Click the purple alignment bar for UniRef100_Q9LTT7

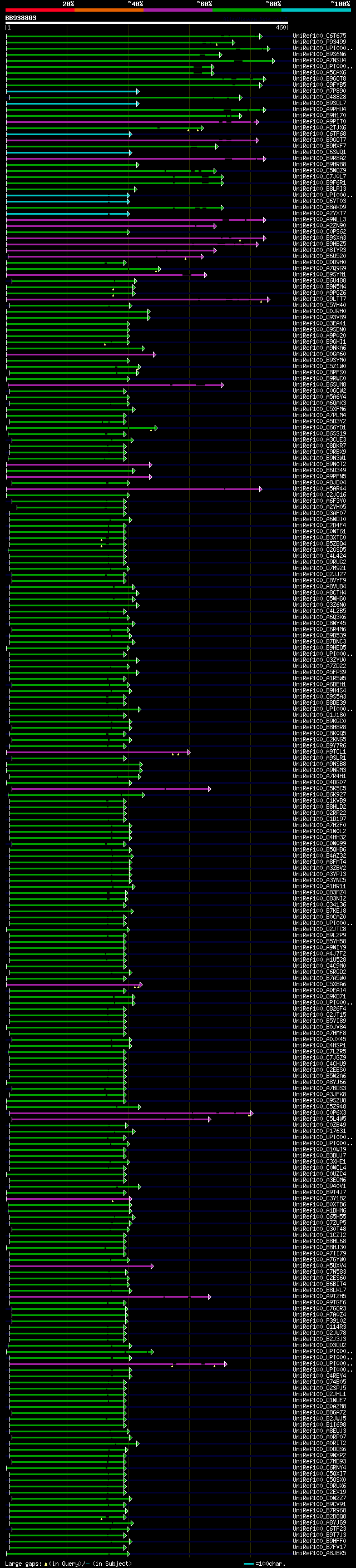tap(138, 299)
